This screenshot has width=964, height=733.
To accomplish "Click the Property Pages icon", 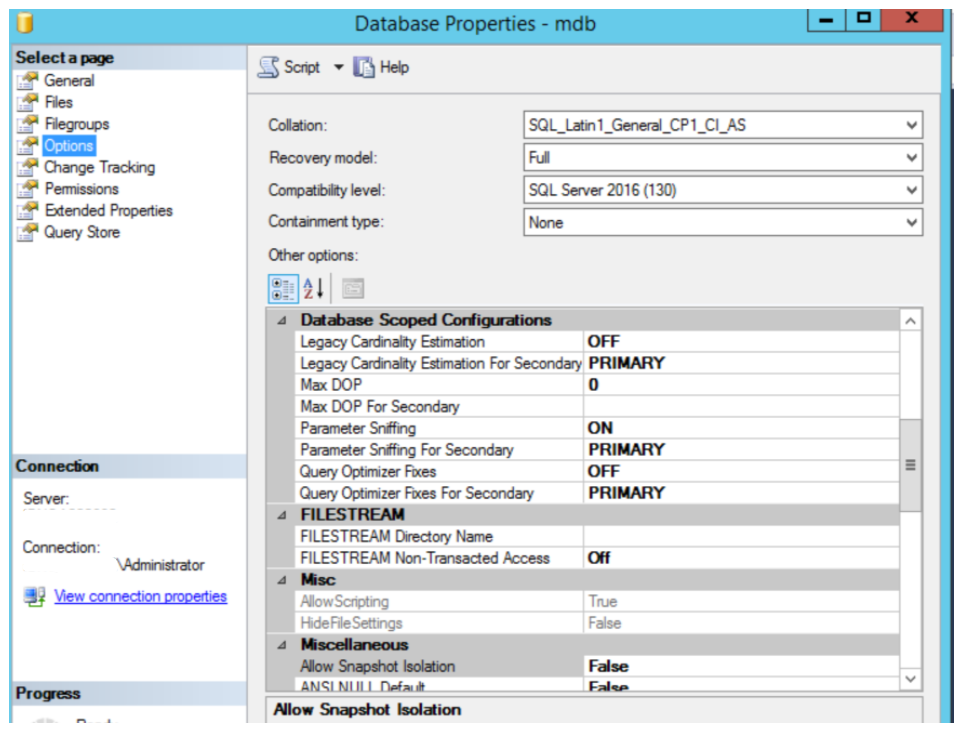I will 352,289.
